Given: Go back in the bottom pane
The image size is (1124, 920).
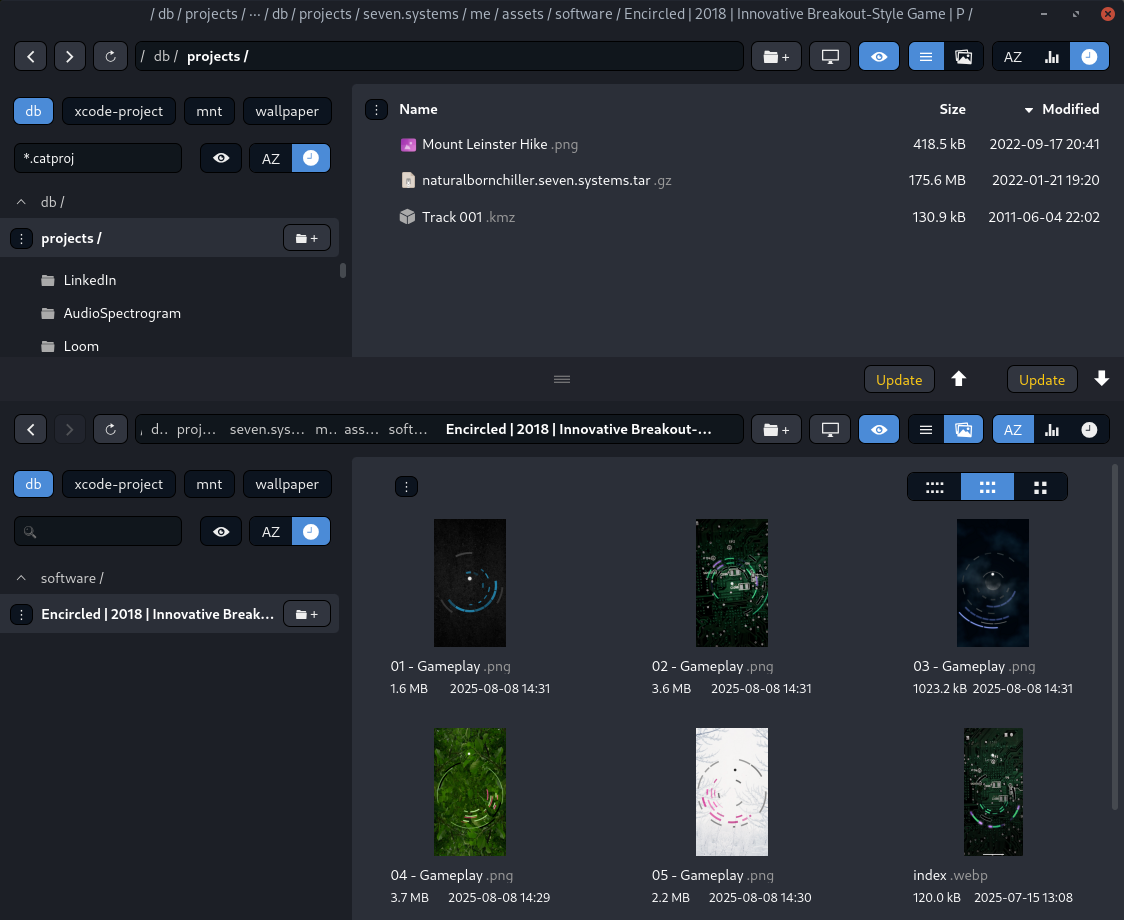Looking at the screenshot, I should [31, 430].
